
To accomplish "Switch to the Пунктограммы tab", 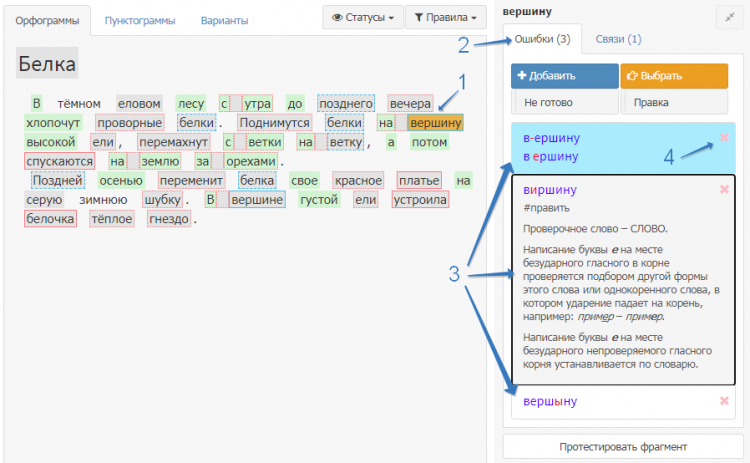I will [140, 20].
